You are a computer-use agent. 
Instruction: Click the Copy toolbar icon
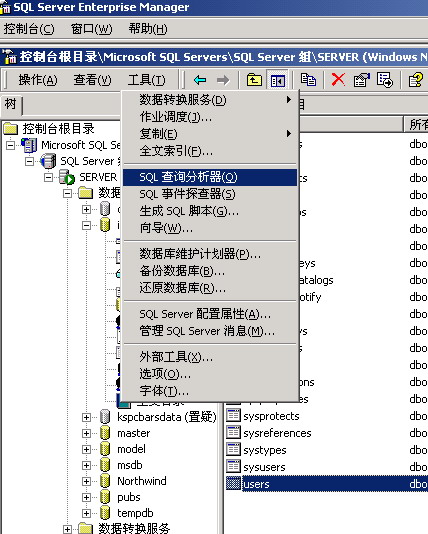click(308, 80)
